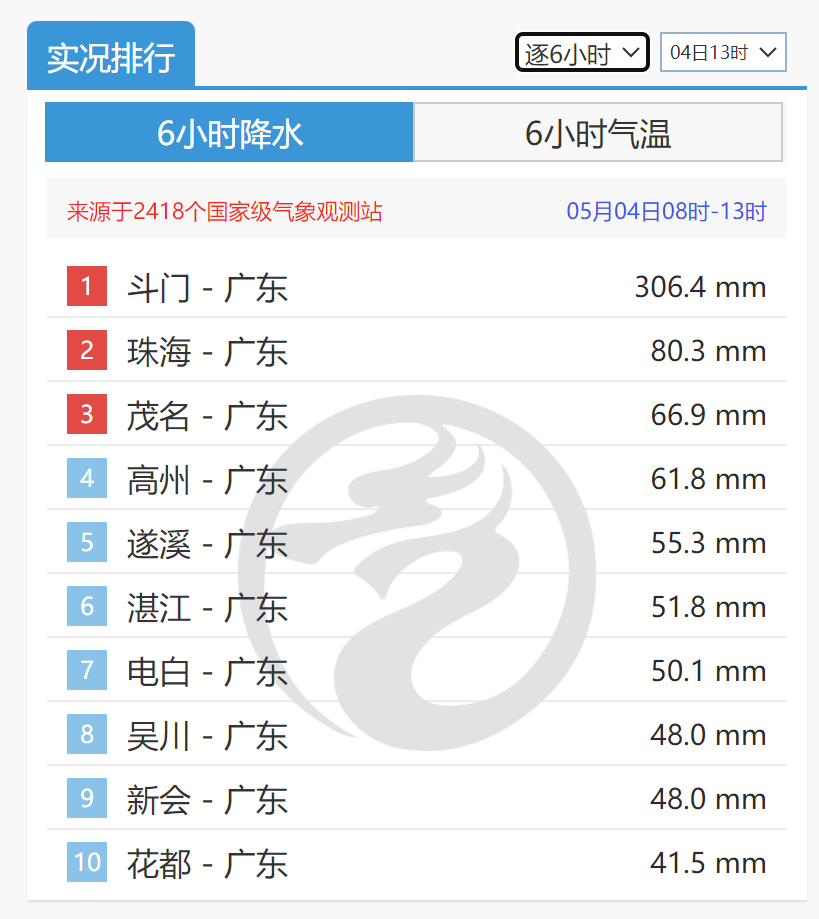Click the 306.4 mm rainfall value
Viewport: 819px width, 919px height.
click(700, 288)
